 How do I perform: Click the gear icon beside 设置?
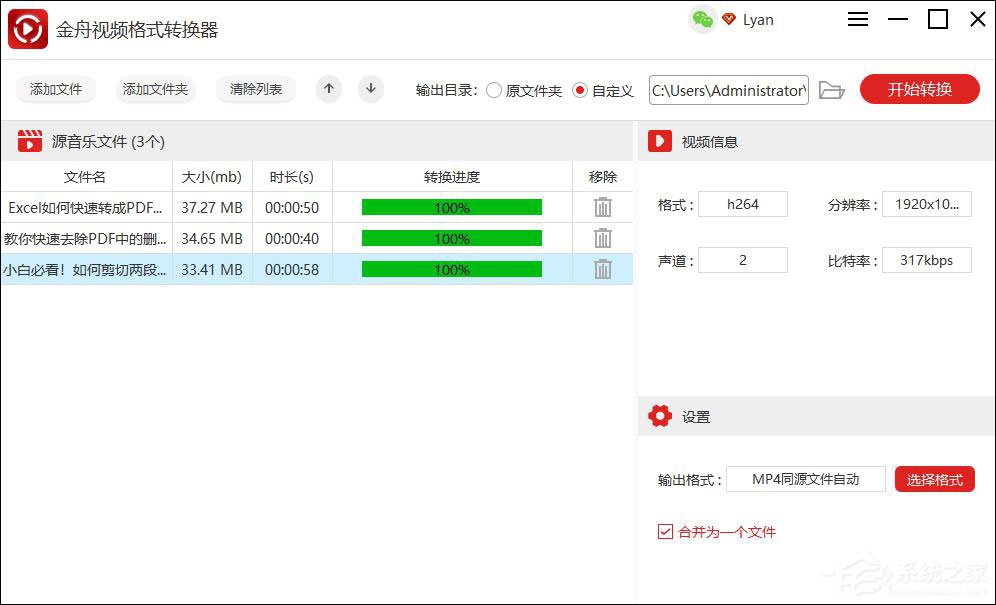click(660, 416)
